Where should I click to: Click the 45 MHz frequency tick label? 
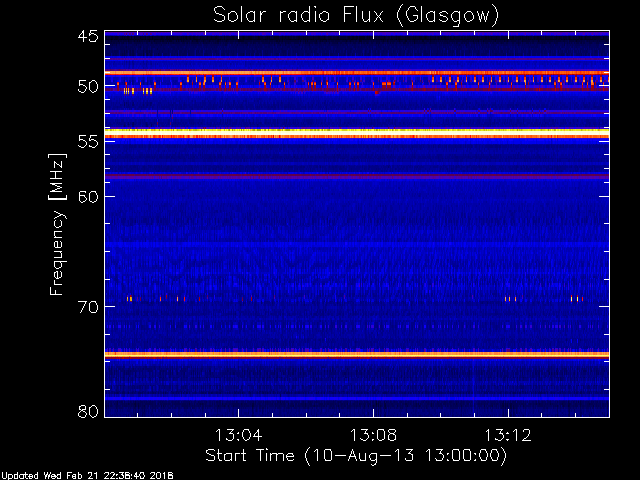click(x=87, y=37)
